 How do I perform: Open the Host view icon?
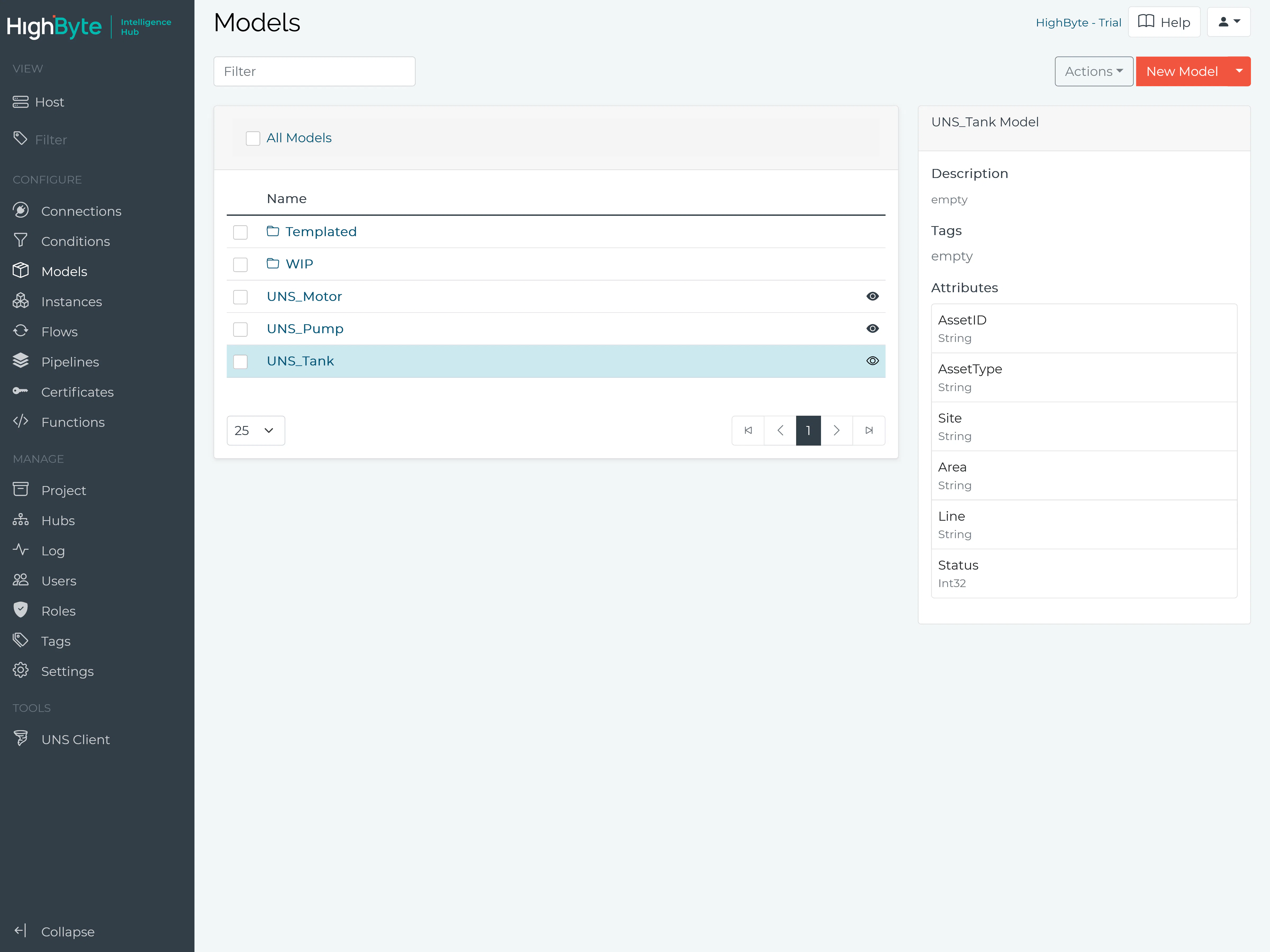(21, 102)
